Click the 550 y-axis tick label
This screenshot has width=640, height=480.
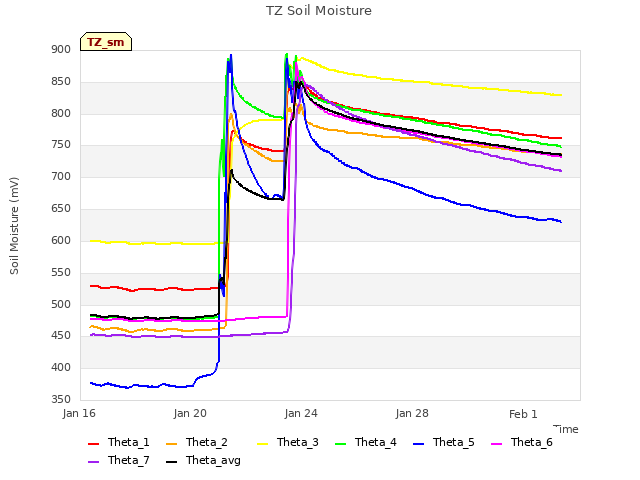[61, 272]
